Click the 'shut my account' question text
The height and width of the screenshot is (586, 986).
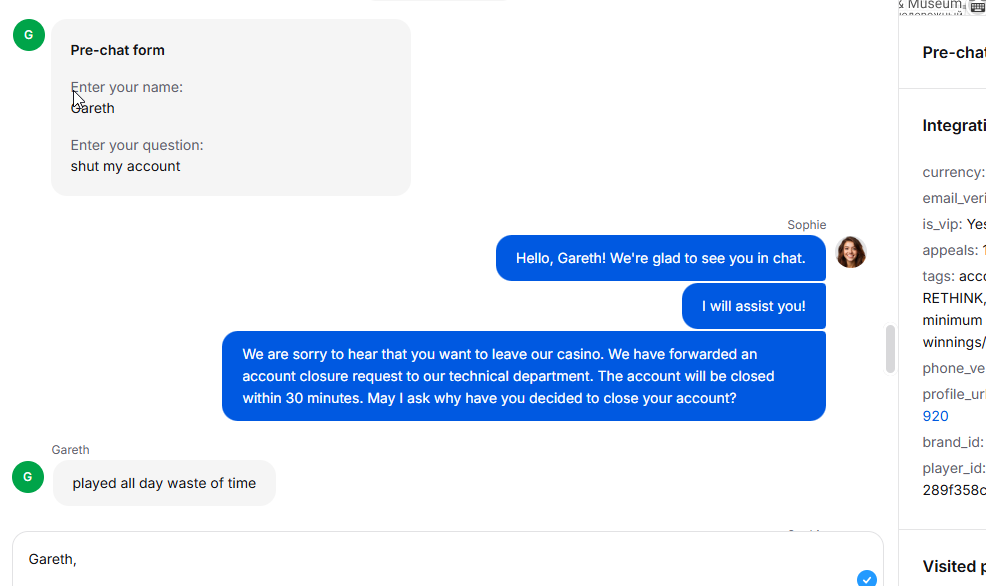[x=125, y=166]
